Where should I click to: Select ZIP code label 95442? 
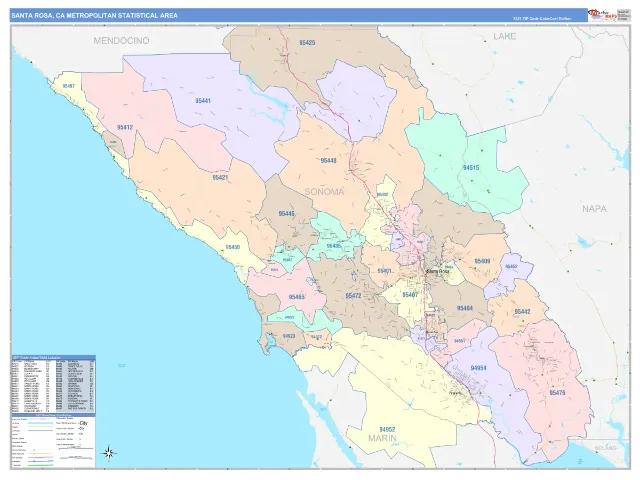point(522,312)
